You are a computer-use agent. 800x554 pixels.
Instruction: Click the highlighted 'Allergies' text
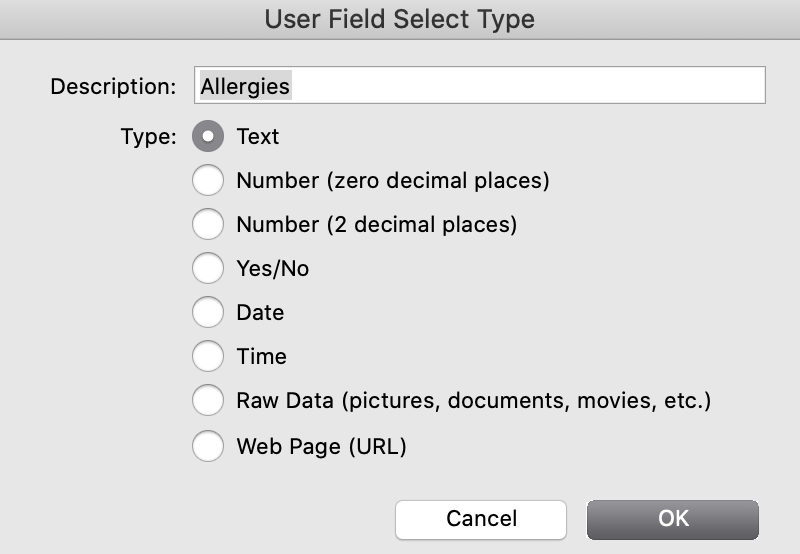(x=245, y=86)
